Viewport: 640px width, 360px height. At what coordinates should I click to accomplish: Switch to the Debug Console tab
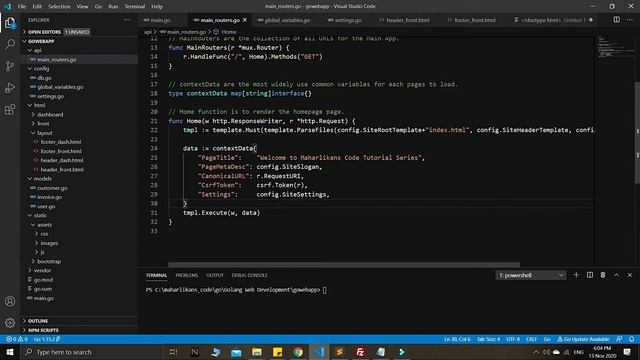point(249,275)
